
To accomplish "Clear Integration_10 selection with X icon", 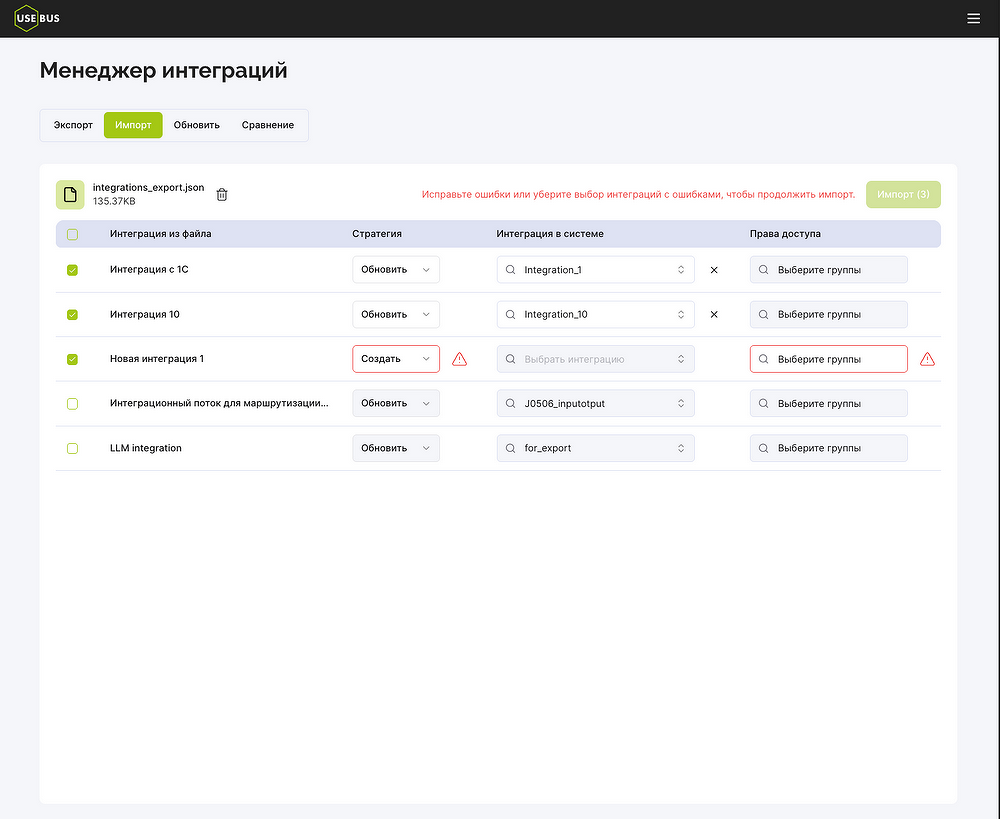I will coord(714,315).
